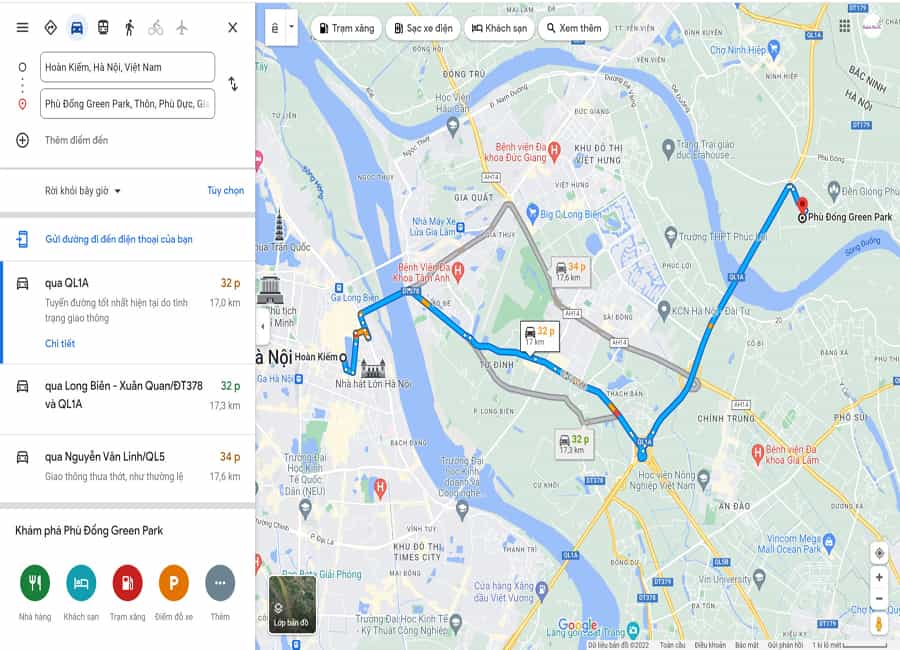Click the Google apps grid icon

[844, 26]
